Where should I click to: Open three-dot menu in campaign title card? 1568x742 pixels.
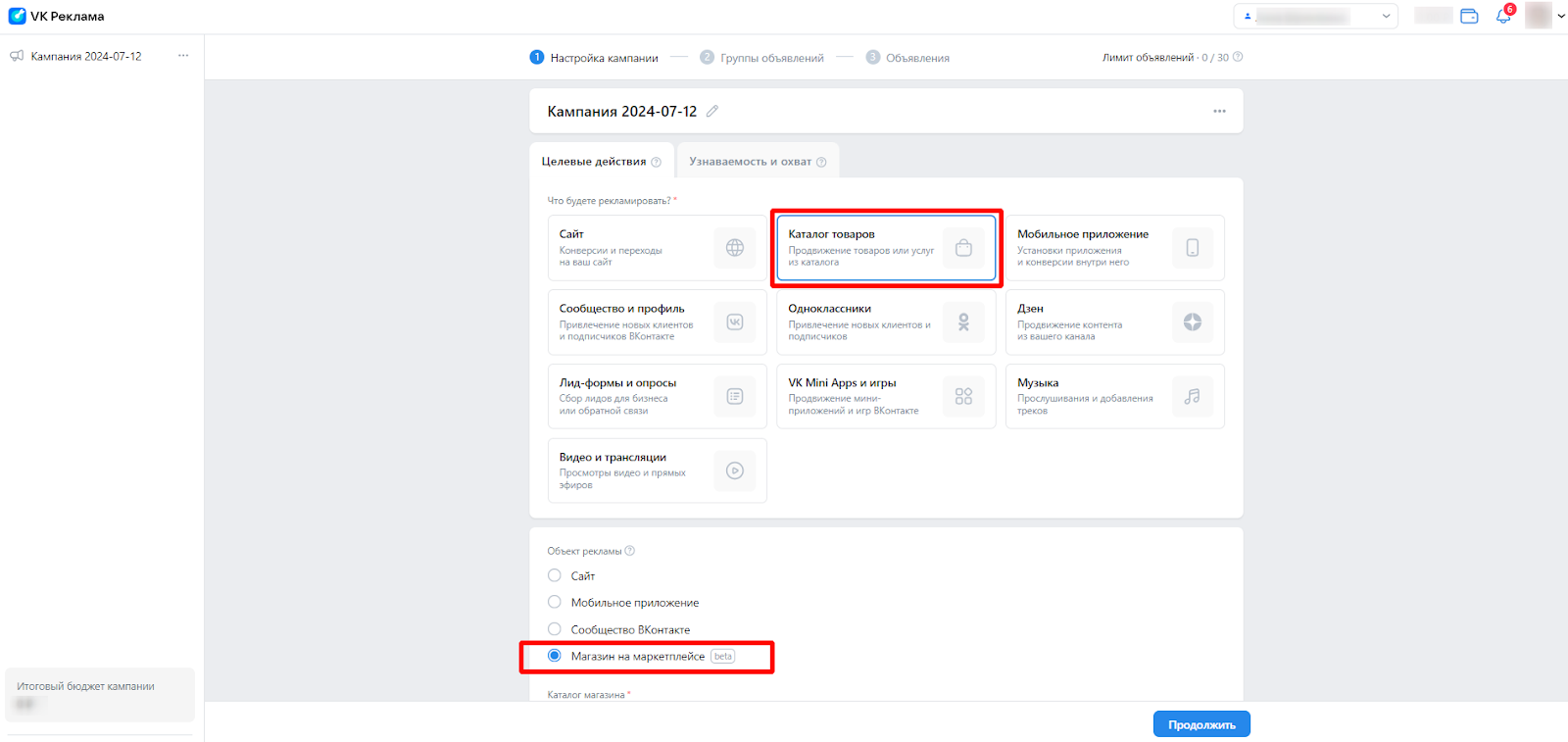point(1219,112)
